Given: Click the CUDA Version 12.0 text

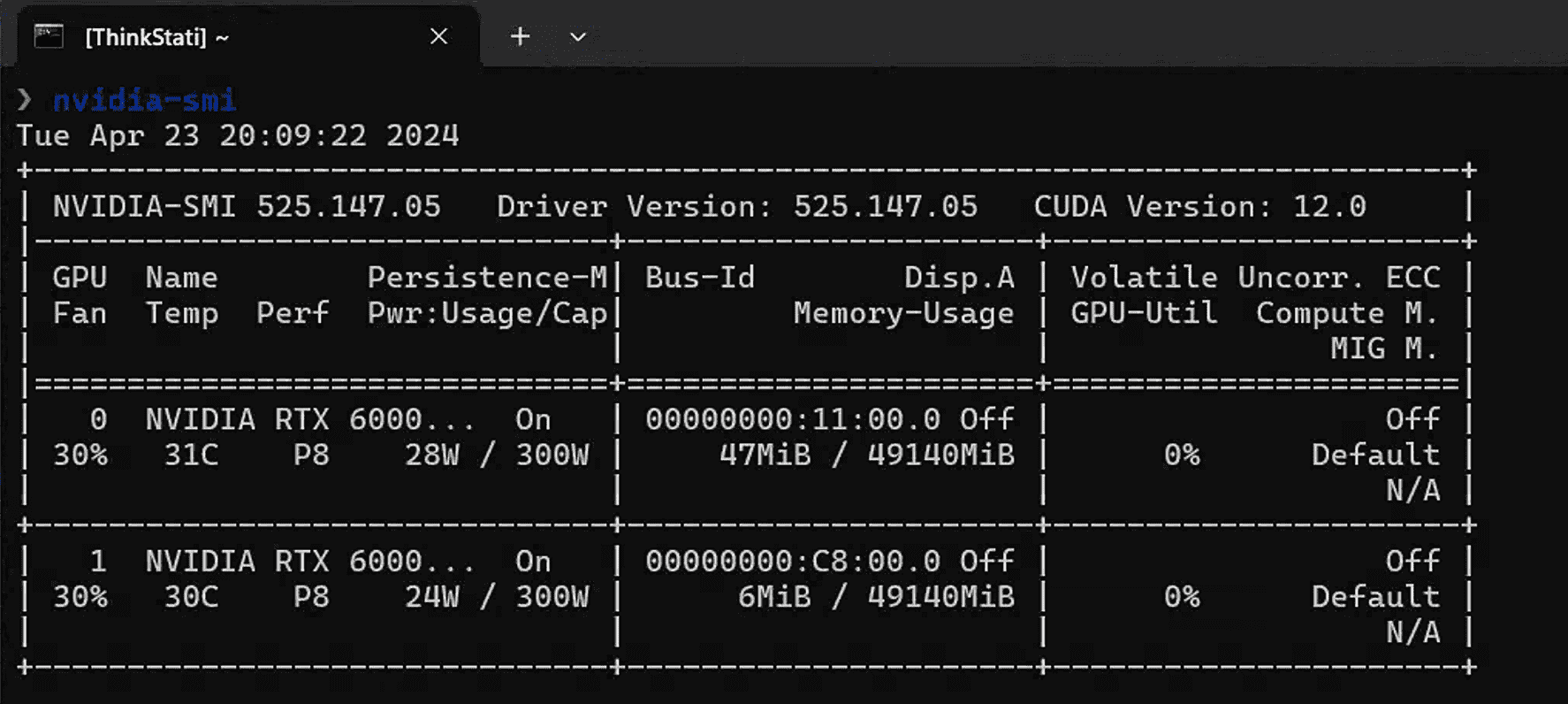Looking at the screenshot, I should pos(1199,207).
